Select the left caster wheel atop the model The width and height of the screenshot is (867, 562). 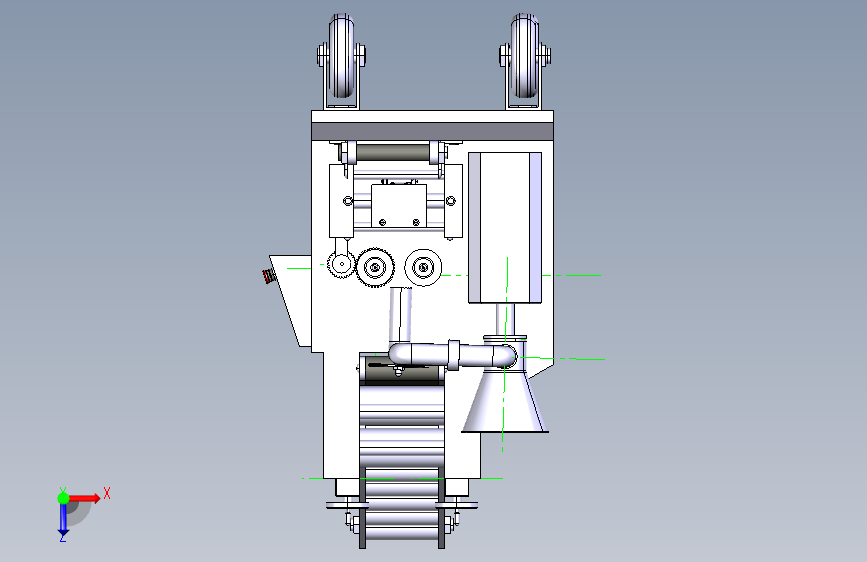[341, 56]
